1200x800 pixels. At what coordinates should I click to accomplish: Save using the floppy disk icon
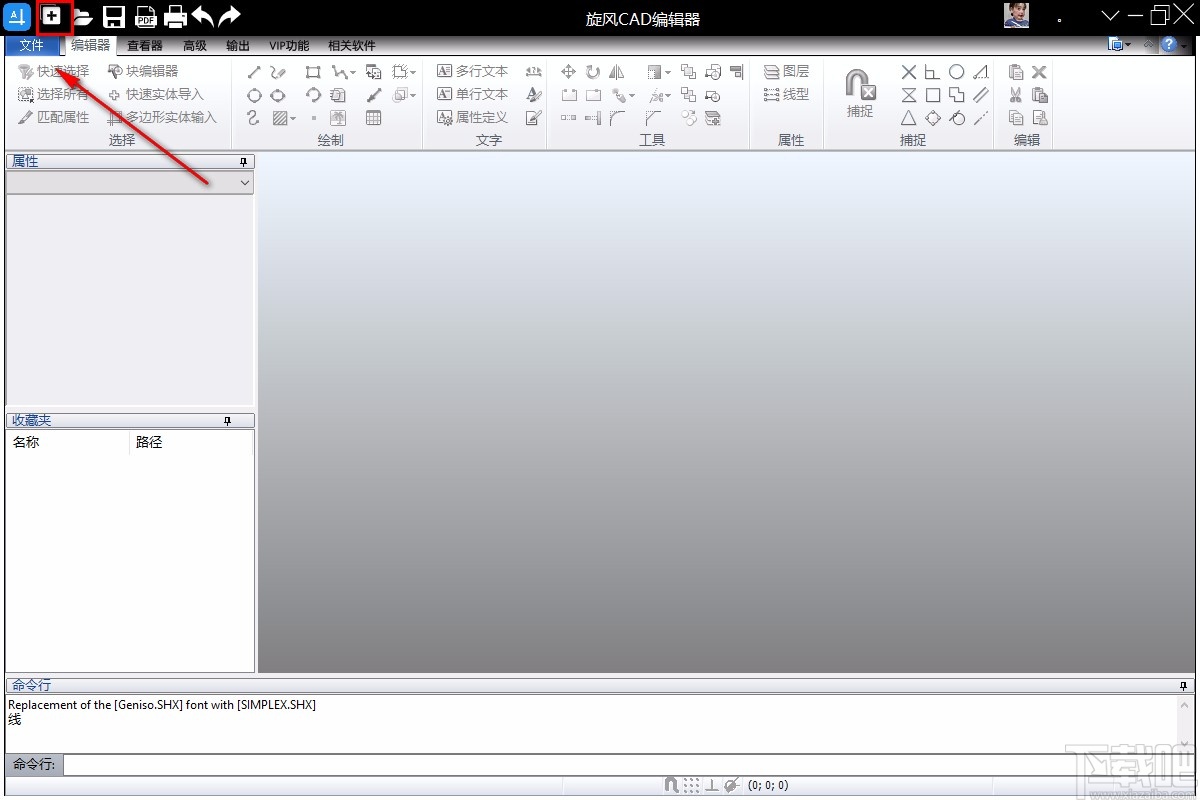coord(114,17)
